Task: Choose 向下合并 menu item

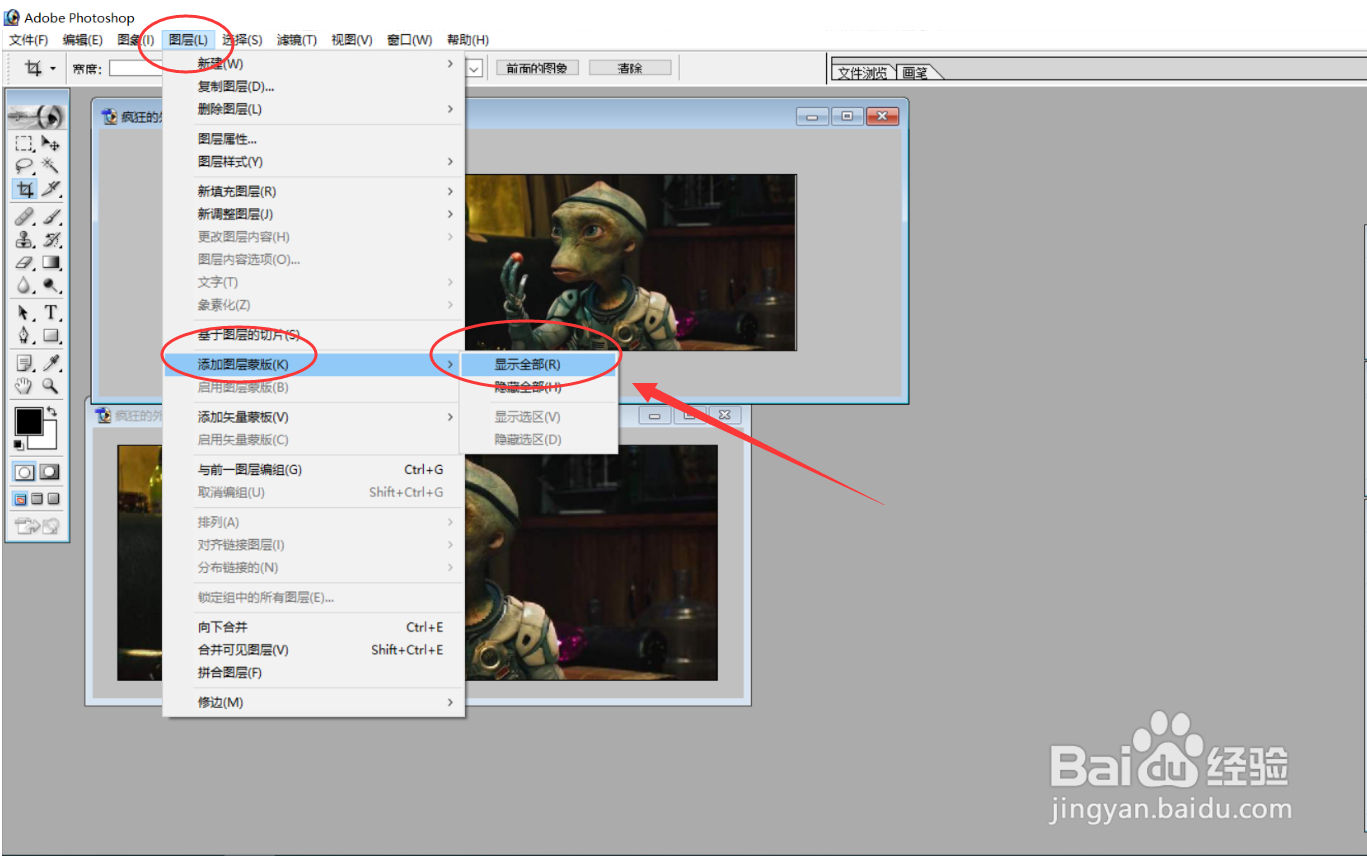Action: (x=314, y=627)
